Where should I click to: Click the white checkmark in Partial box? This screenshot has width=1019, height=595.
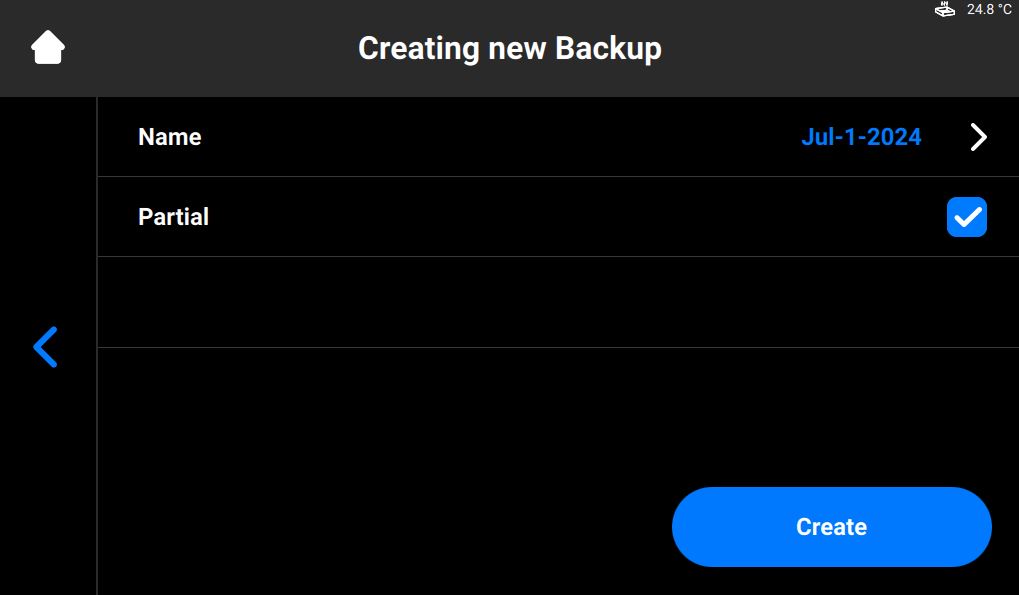click(x=967, y=217)
